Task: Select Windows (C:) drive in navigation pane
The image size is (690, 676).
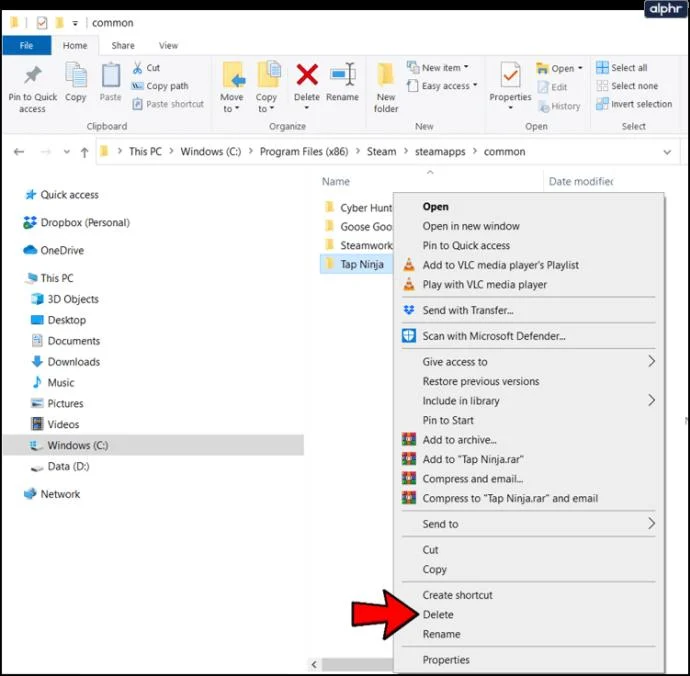Action: [77, 445]
